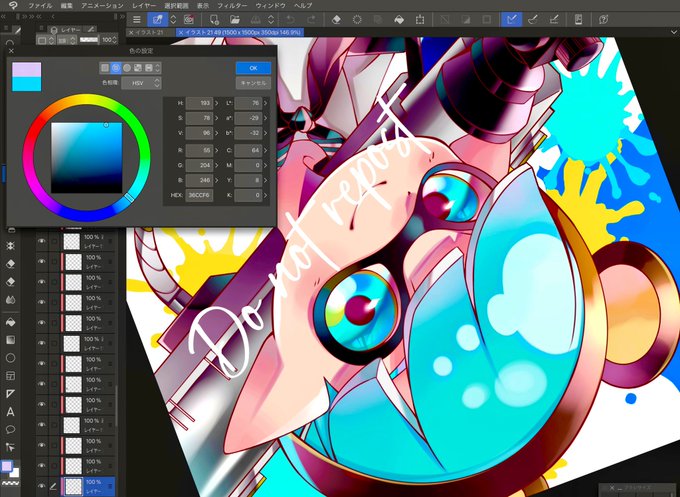The image size is (680, 497).
Task: Click the undo arrow icon
Action: pyautogui.click(x=290, y=20)
